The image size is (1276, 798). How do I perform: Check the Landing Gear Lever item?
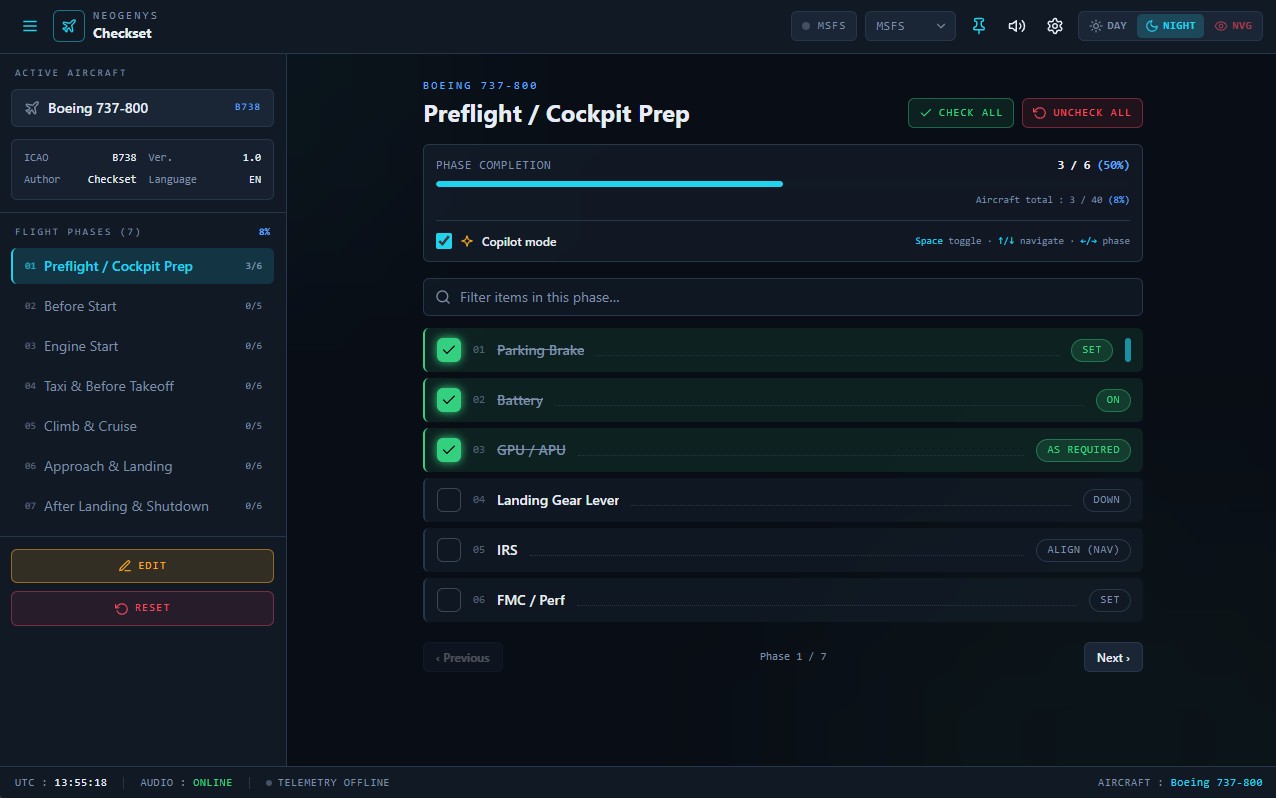449,500
